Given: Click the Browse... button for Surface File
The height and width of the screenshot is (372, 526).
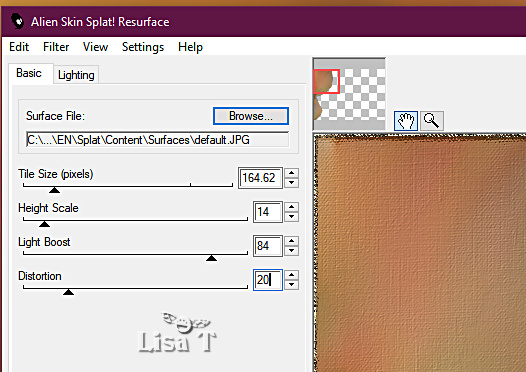Looking at the screenshot, I should pyautogui.click(x=251, y=116).
